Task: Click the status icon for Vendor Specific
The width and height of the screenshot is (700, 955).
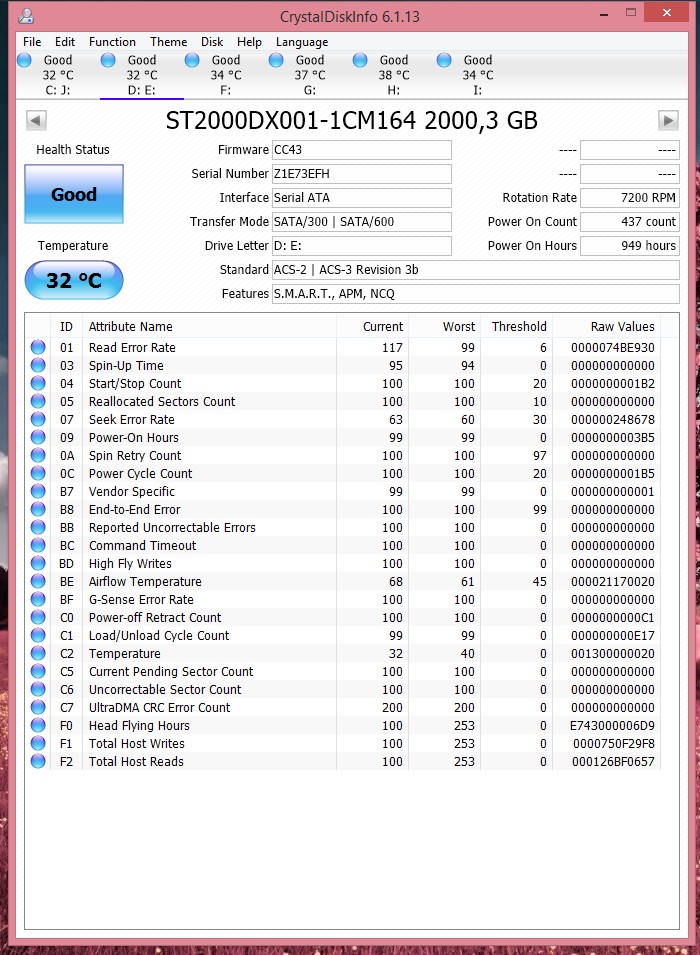Action: click(38, 491)
